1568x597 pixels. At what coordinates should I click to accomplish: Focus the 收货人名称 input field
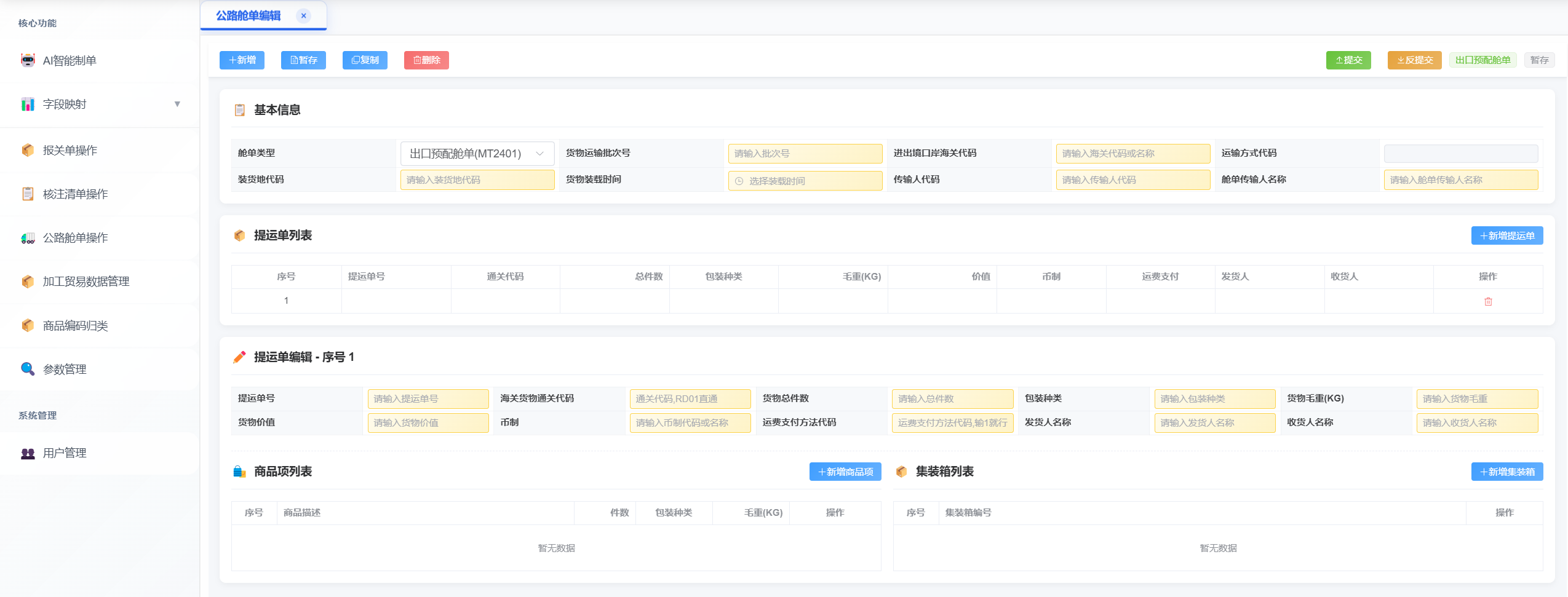[1478, 423]
